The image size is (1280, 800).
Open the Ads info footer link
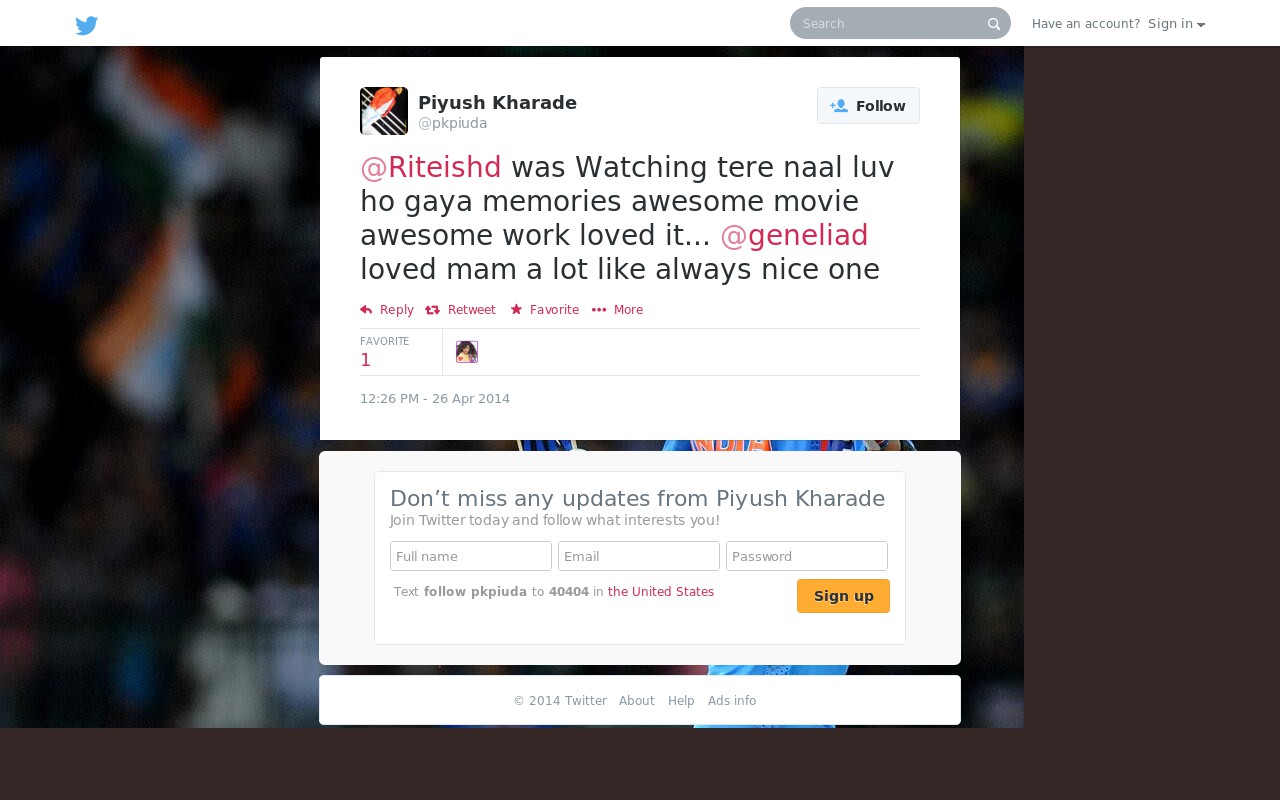[x=732, y=701]
